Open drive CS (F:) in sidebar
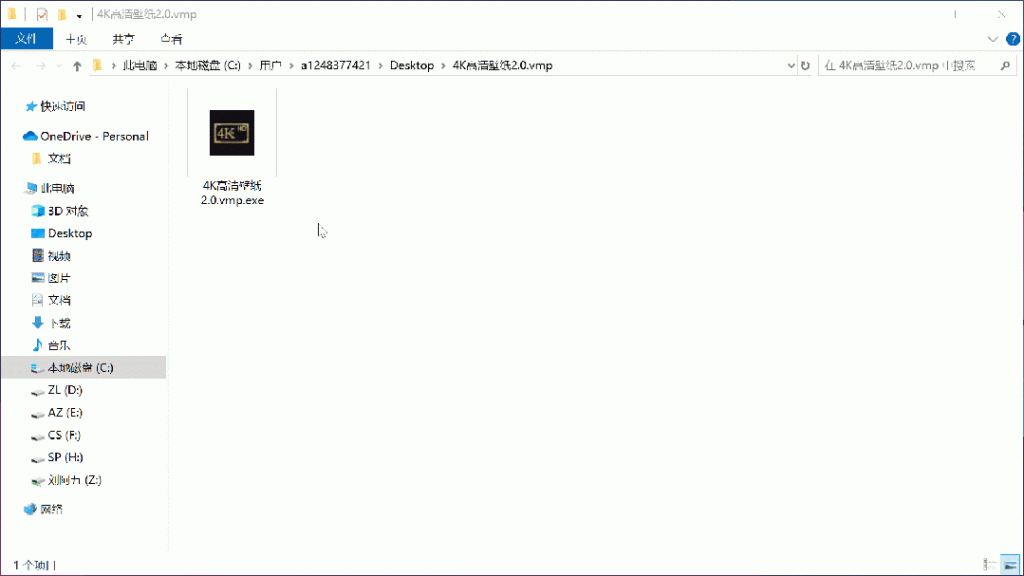 click(64, 435)
